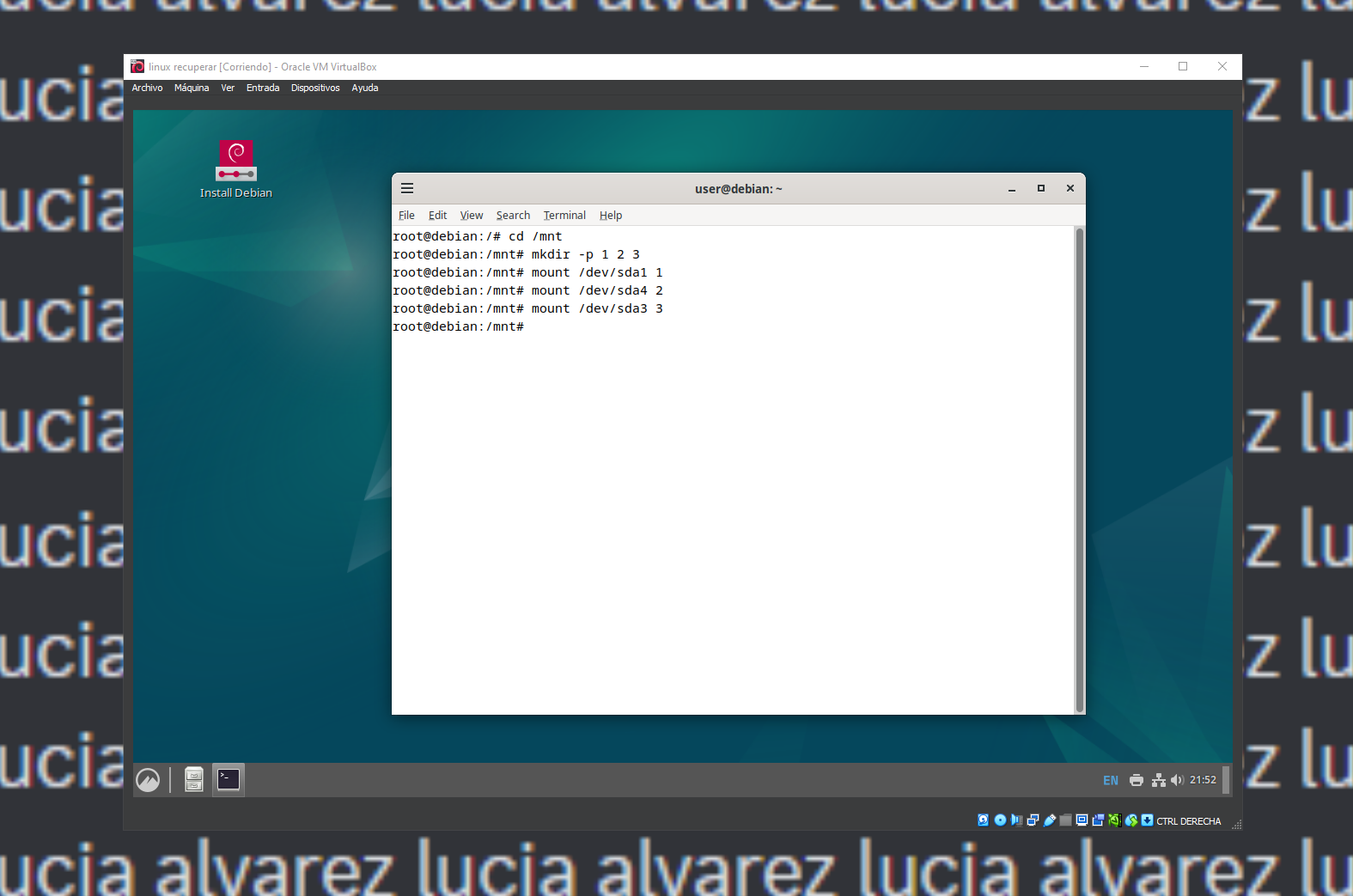Click the 'mount /dev/sda1 1' line

click(x=527, y=272)
